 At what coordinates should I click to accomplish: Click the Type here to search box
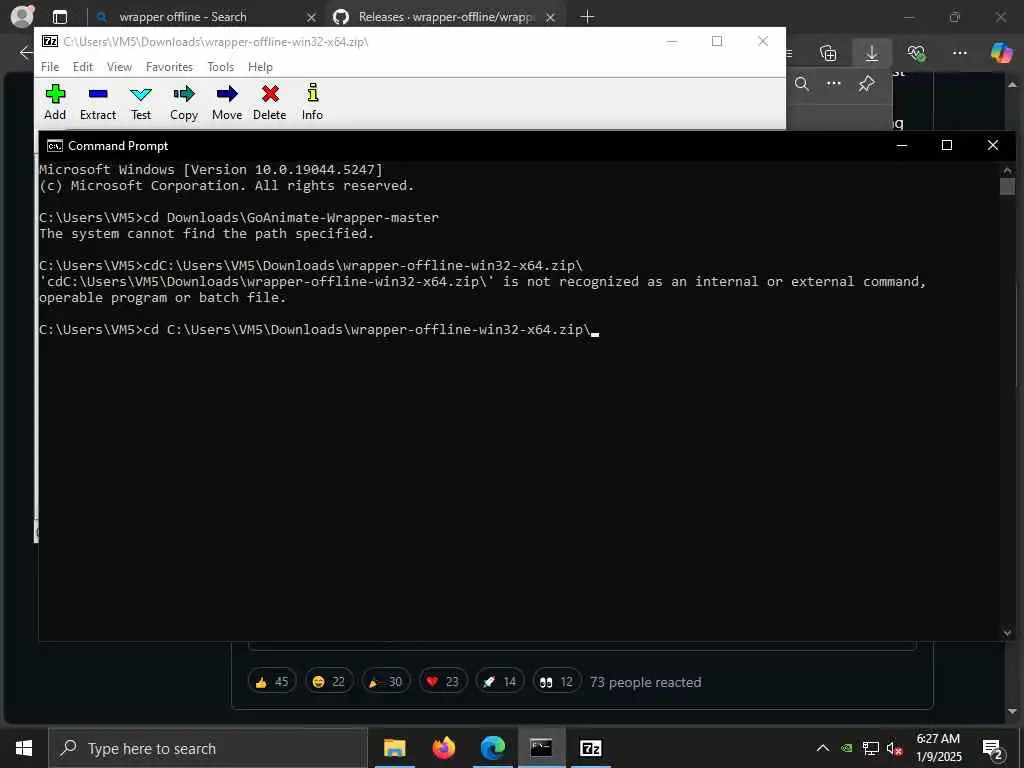(x=208, y=748)
